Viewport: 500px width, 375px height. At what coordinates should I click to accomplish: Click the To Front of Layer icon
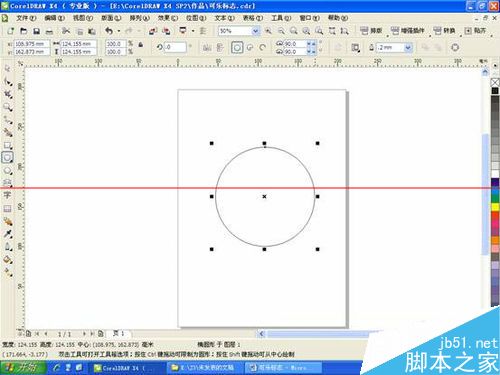[425, 48]
